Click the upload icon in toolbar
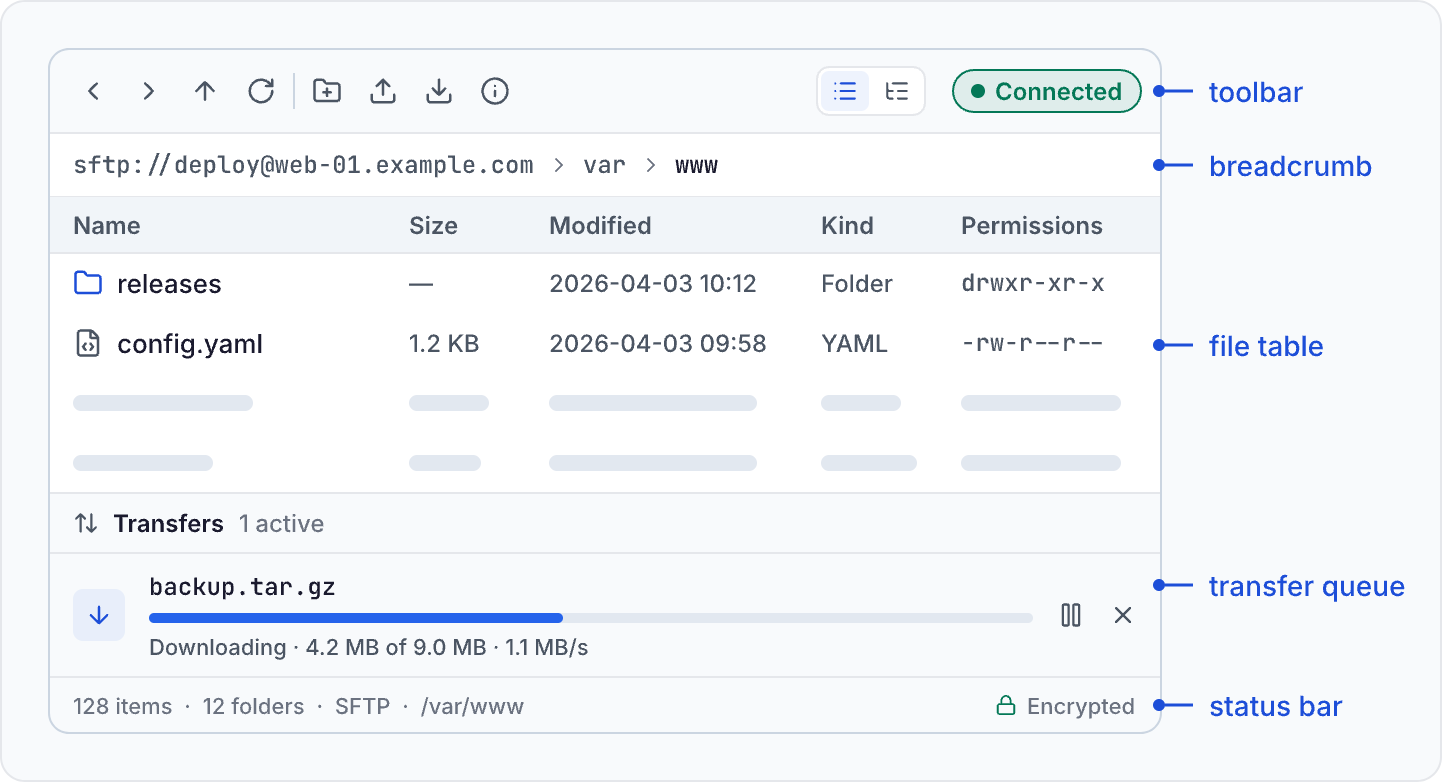The width and height of the screenshot is (1442, 782). coord(383,92)
